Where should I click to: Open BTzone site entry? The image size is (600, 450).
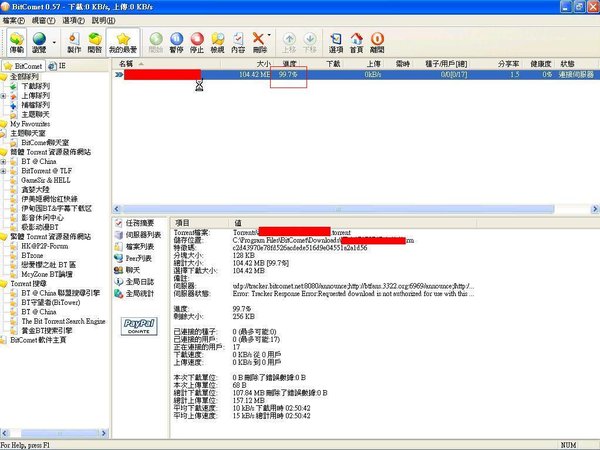32,255
